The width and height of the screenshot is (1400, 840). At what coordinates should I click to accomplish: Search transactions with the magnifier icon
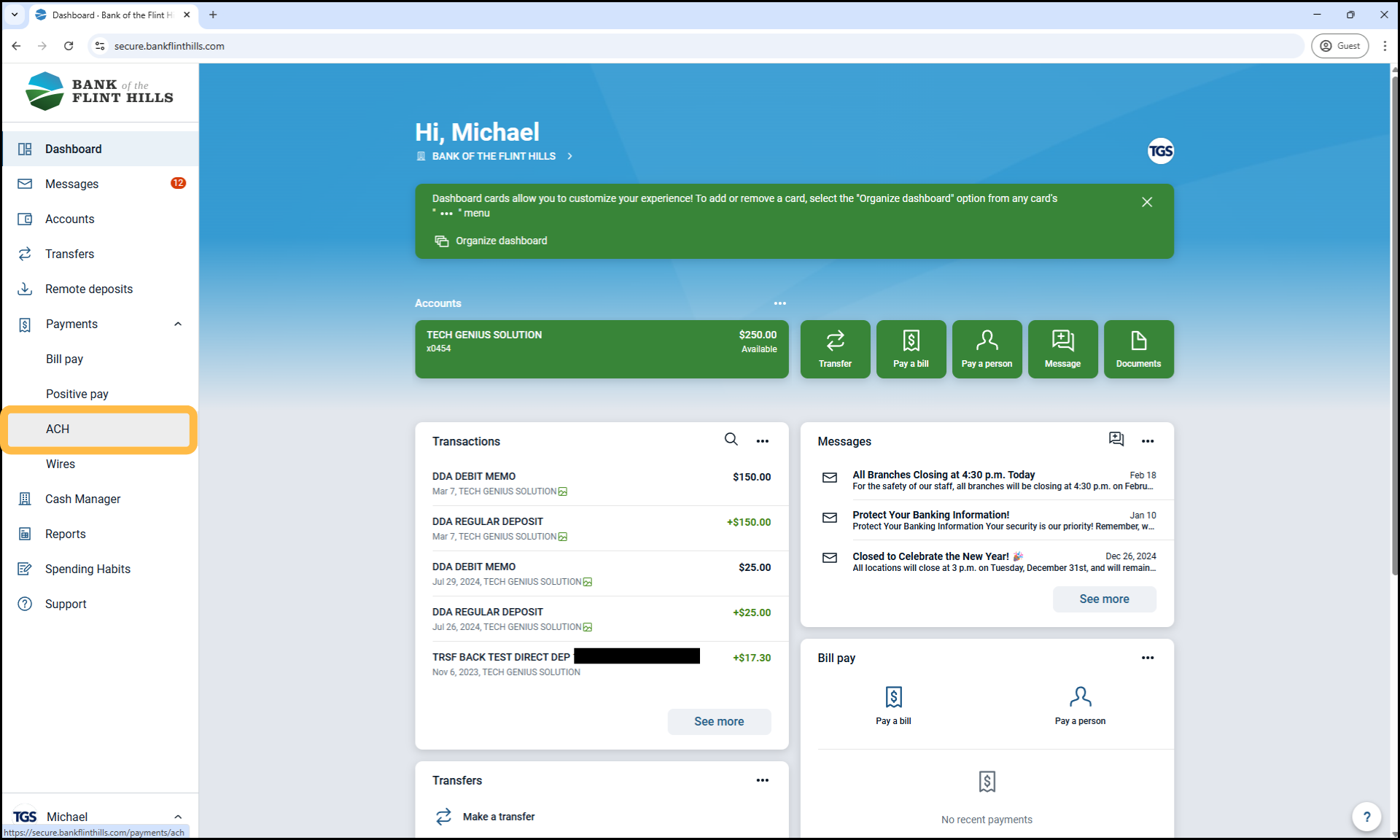(x=731, y=440)
